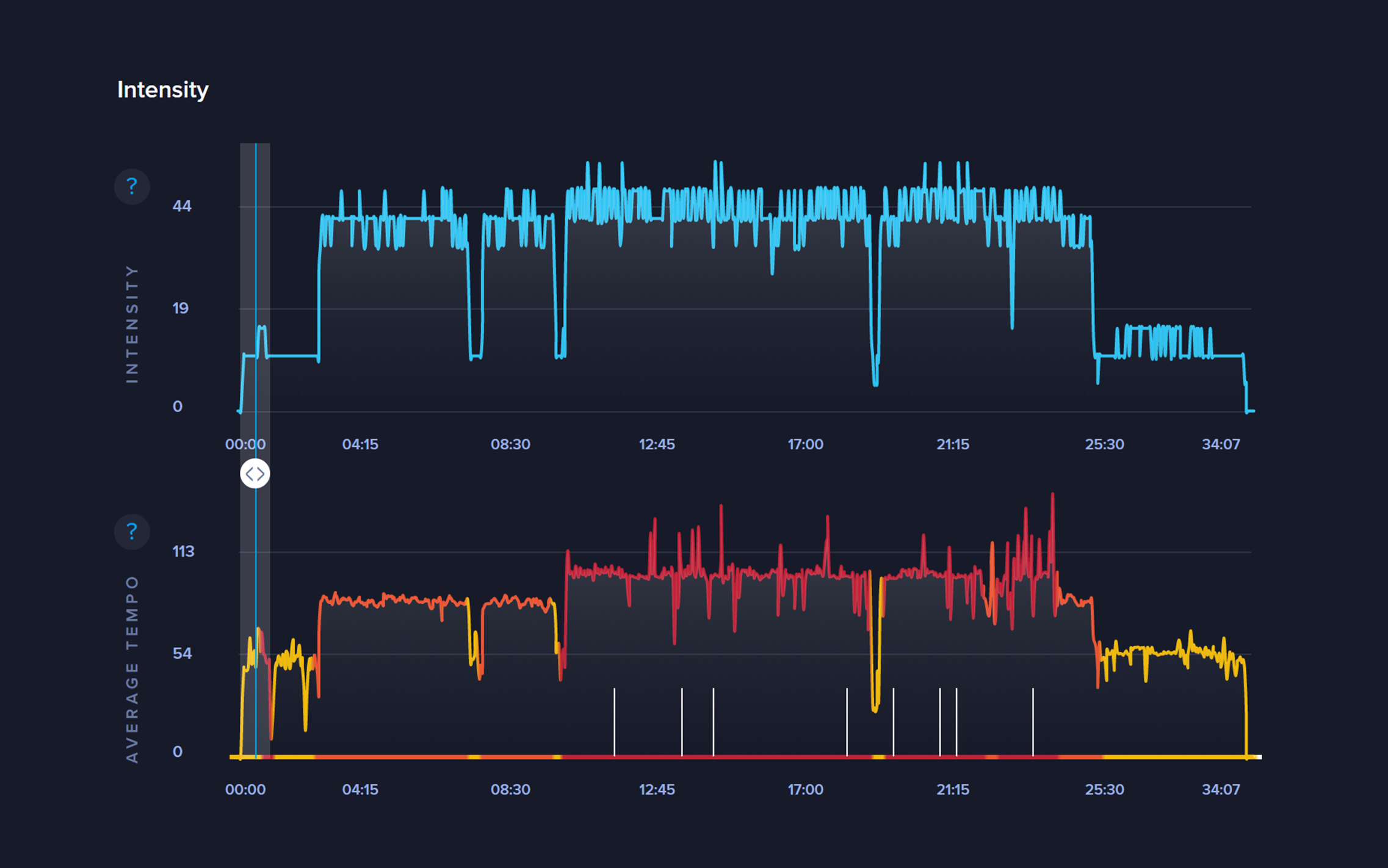This screenshot has width=1388, height=868.
Task: Click the 08:30 label under Average Tempo chart
Action: pos(510,790)
